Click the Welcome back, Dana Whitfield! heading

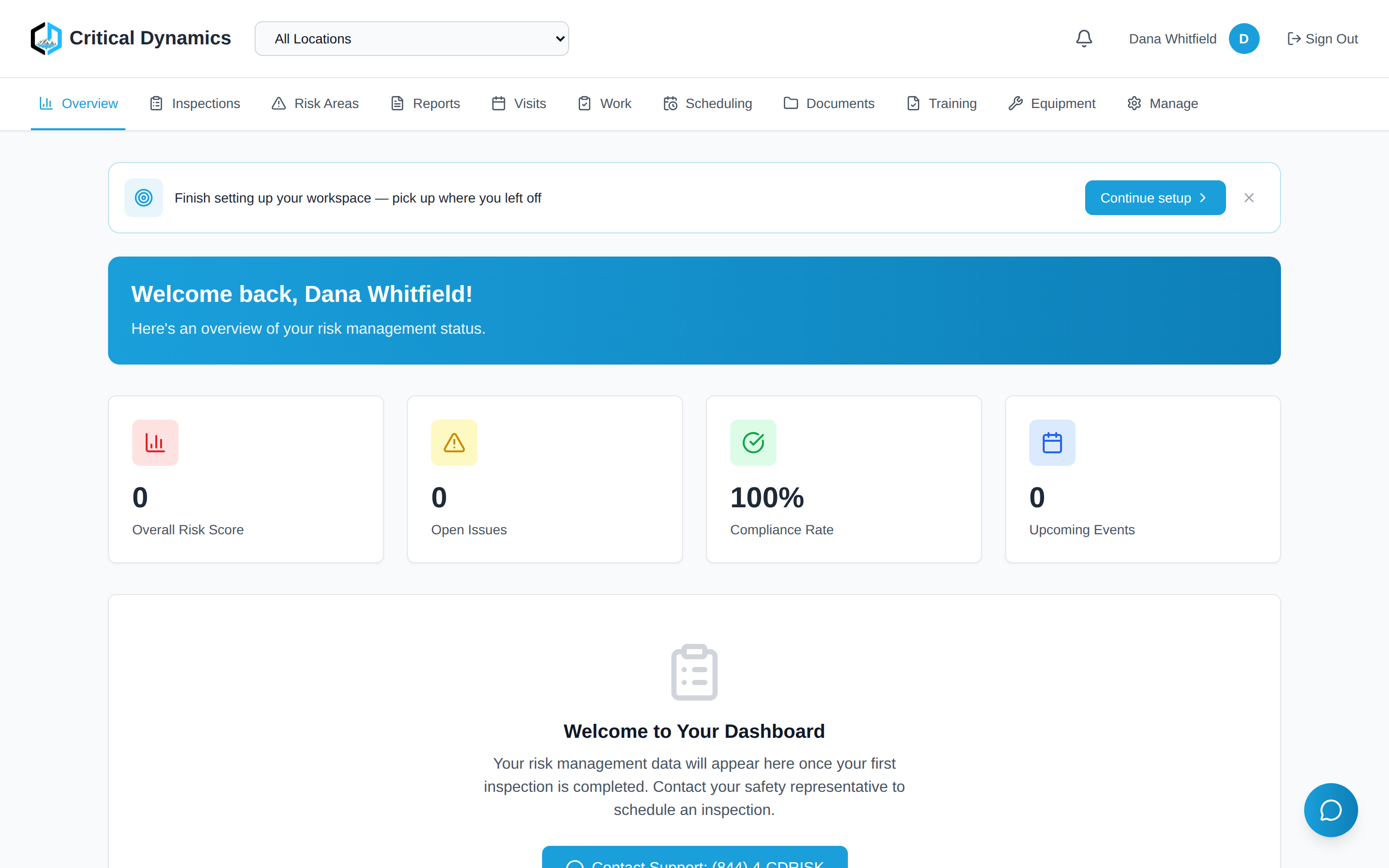[x=302, y=294]
